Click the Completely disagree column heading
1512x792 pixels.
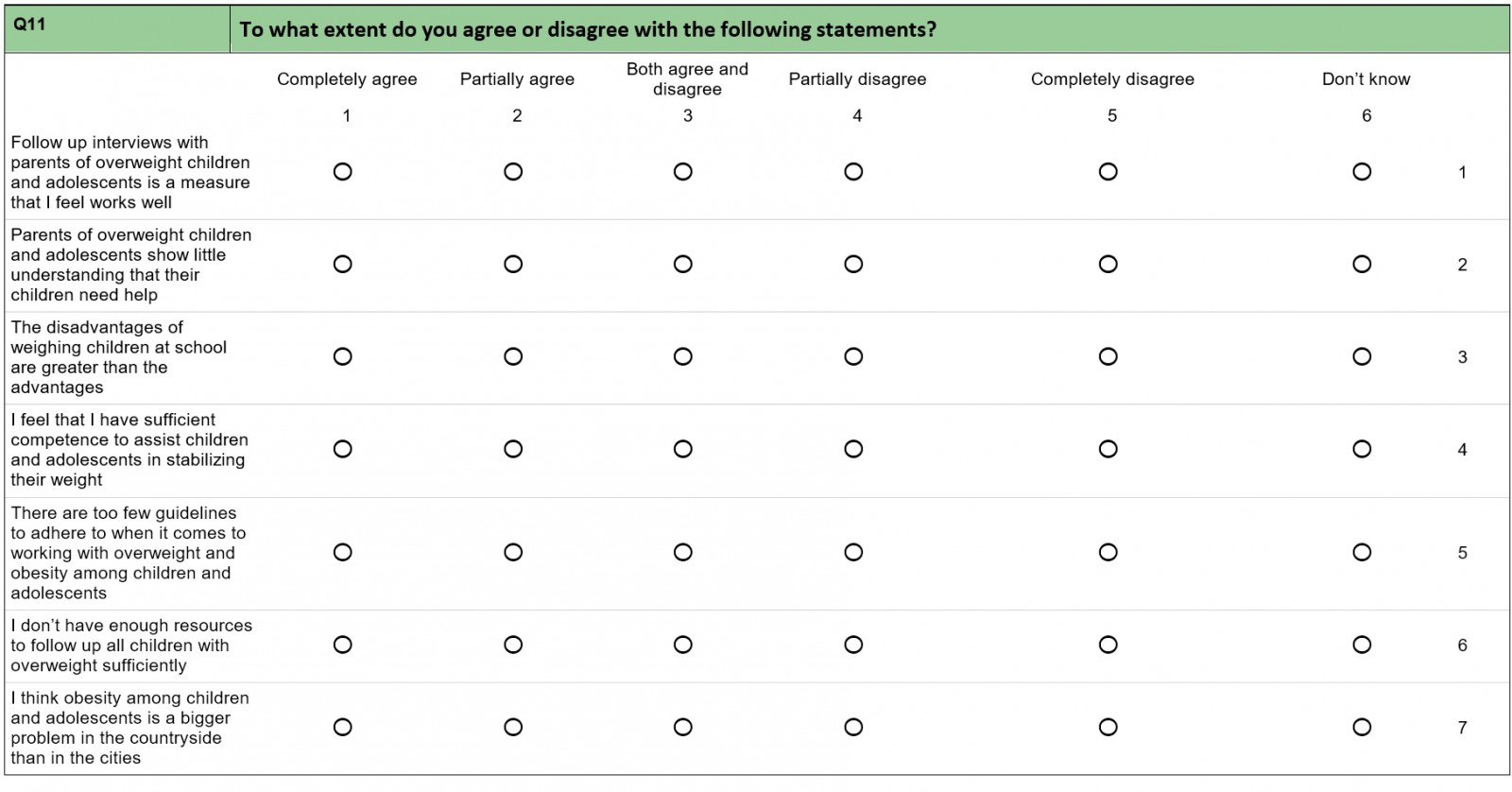click(1112, 79)
